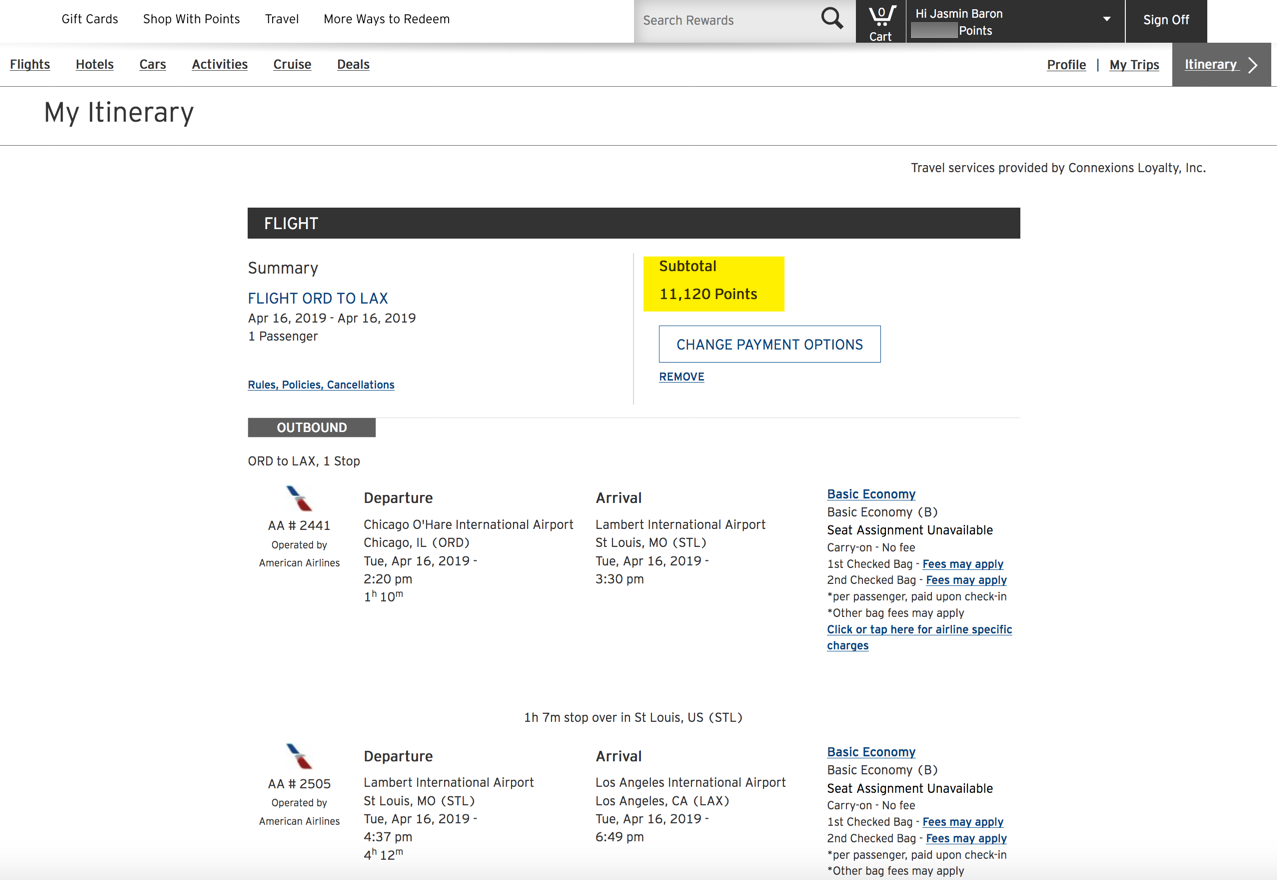Click 1st Checked Bag fees link, AA 2441
The width and height of the screenshot is (1277, 880).
[x=963, y=564]
